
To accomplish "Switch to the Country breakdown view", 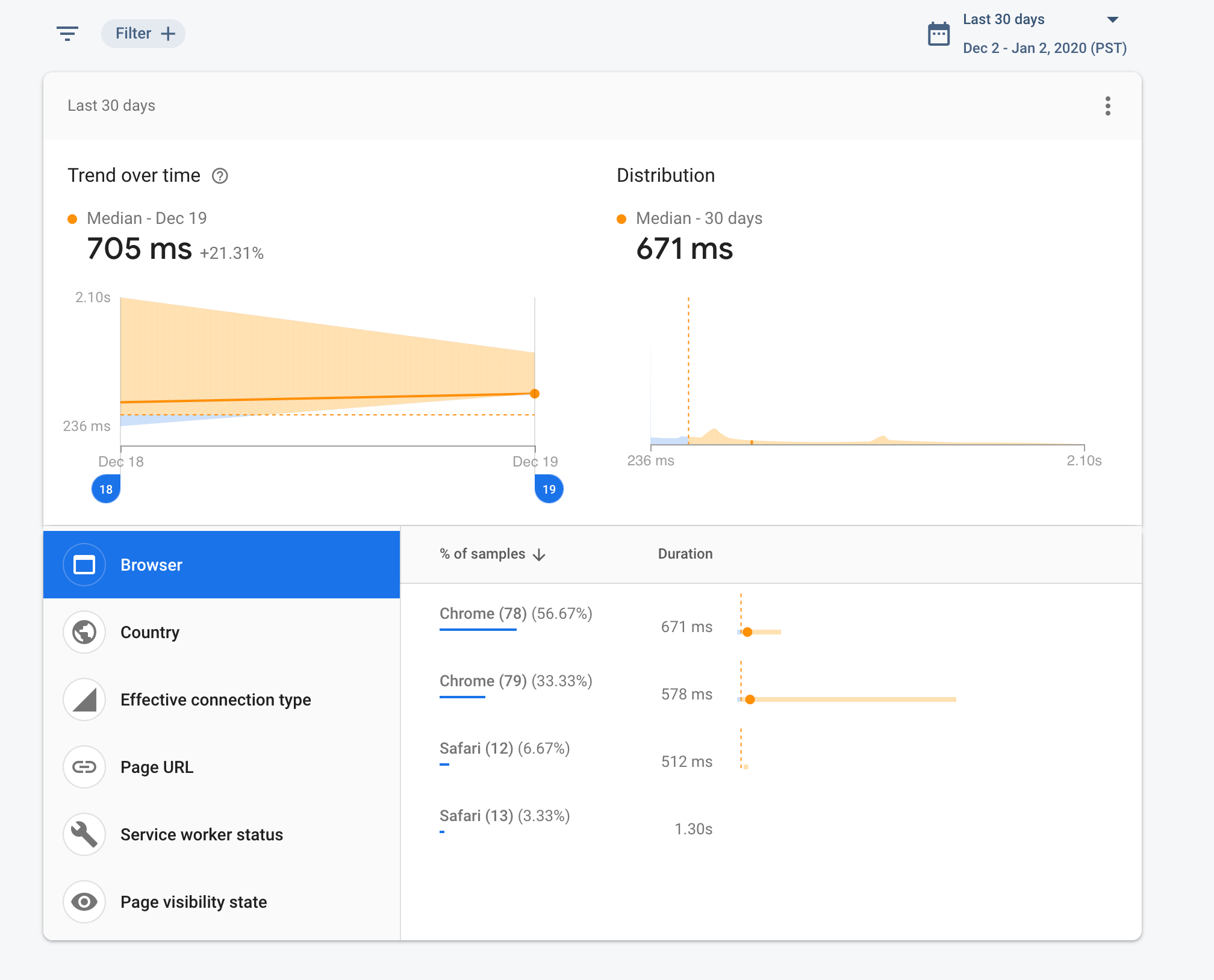I will pyautogui.click(x=151, y=632).
